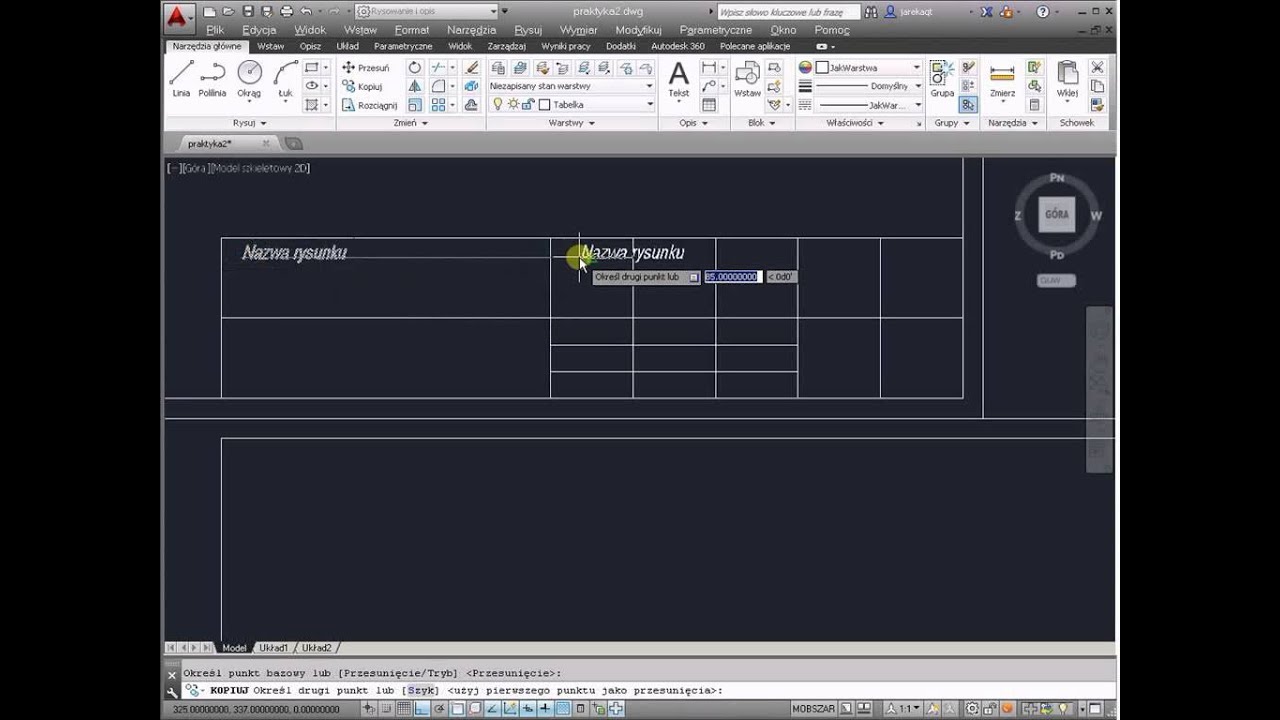Click the Rozciągnij (stretch) command
The height and width of the screenshot is (720, 1280).
(369, 105)
